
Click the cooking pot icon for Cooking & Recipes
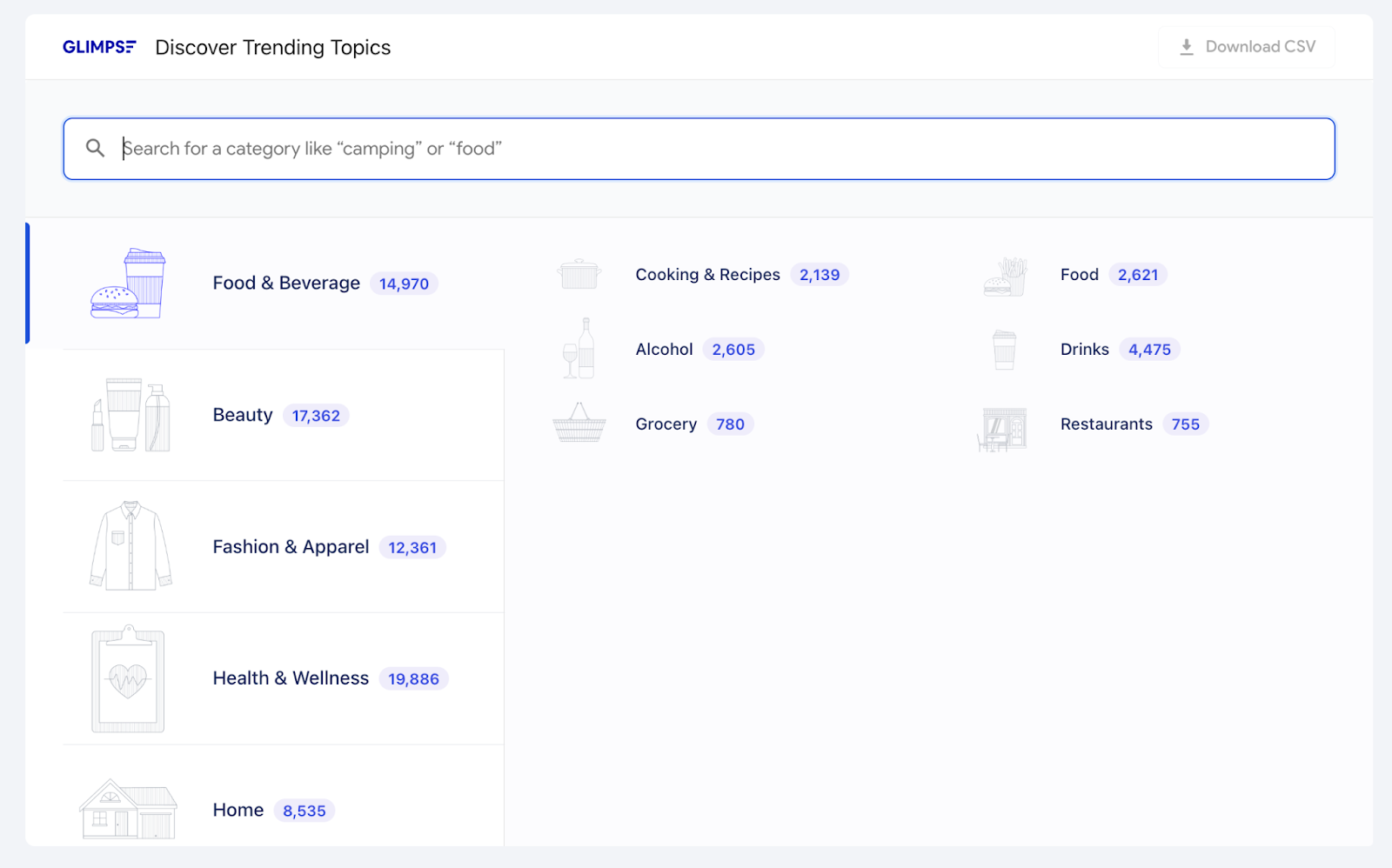point(579,272)
